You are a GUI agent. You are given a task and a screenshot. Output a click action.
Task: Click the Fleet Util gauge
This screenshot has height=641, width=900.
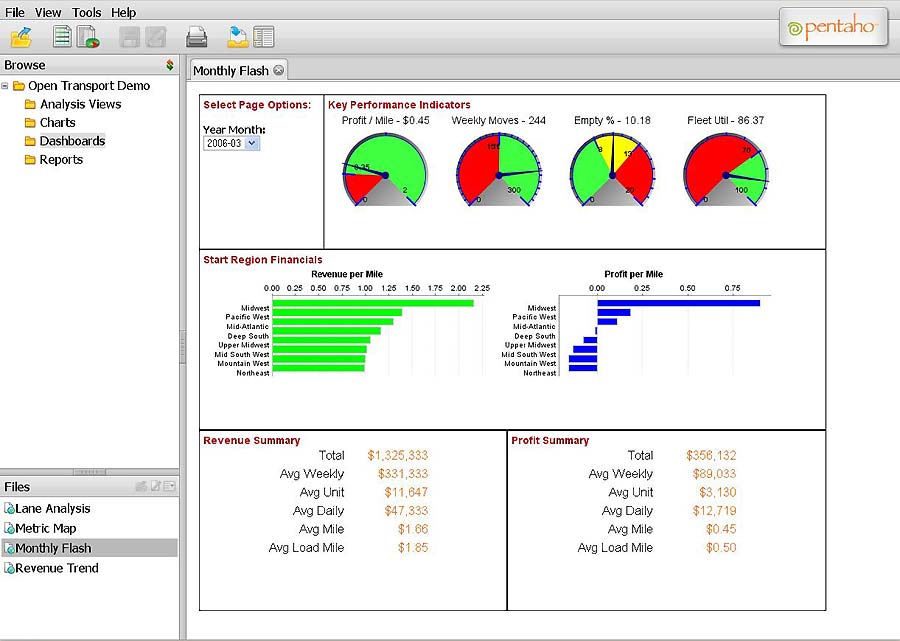click(x=726, y=170)
